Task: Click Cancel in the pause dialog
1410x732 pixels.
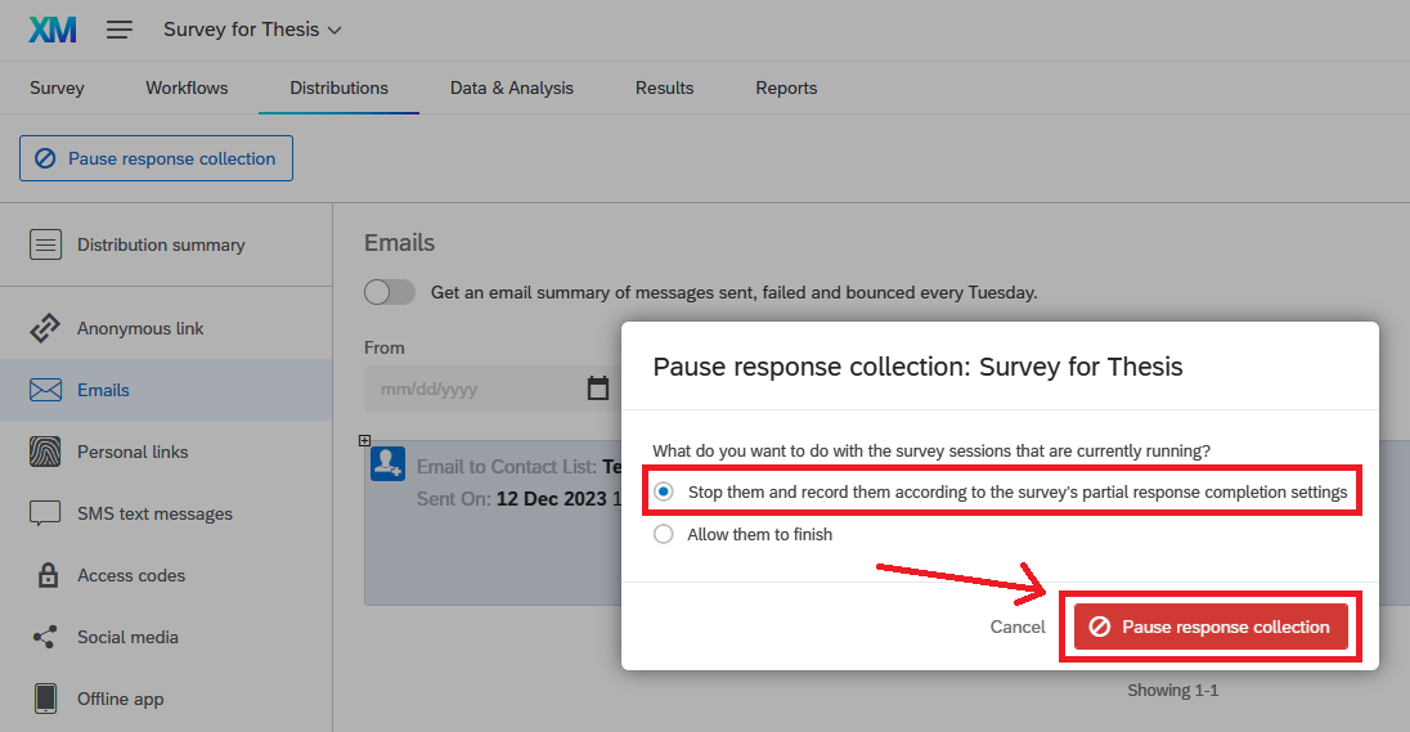Action: [1017, 627]
